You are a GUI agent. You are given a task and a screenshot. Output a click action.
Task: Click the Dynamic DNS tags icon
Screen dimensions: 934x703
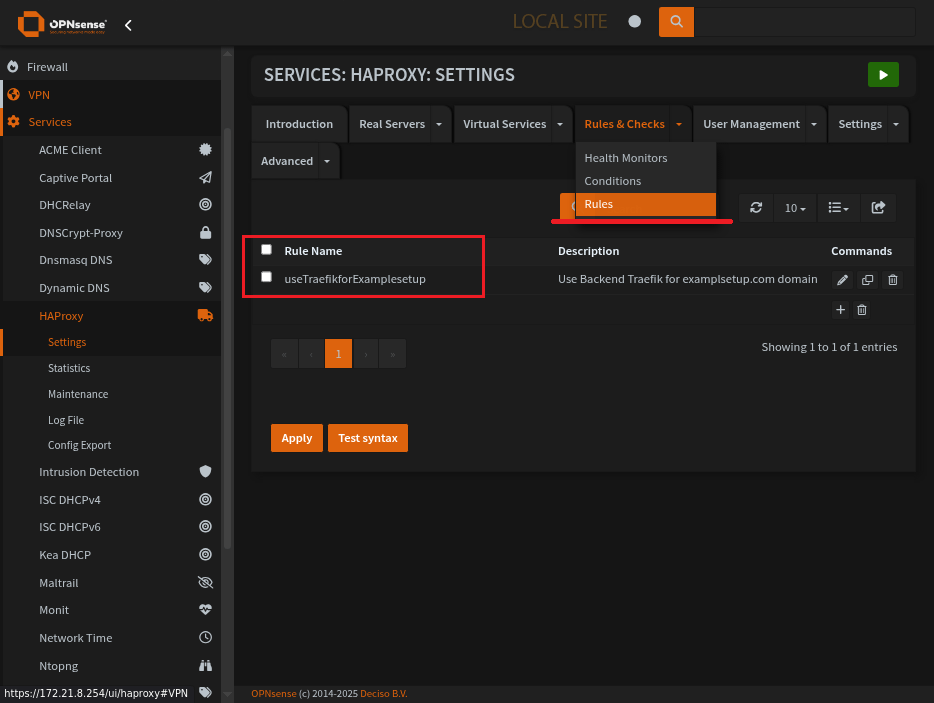pyautogui.click(x=206, y=288)
